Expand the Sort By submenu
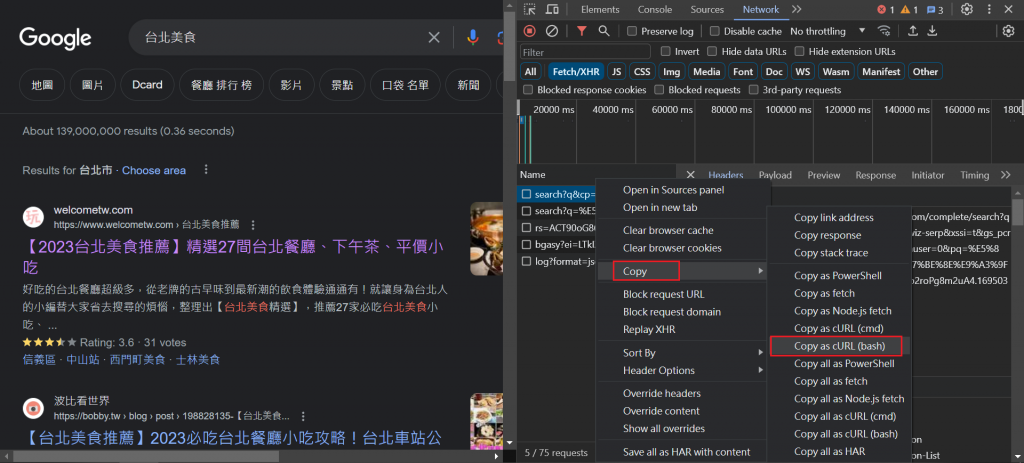The width and height of the screenshot is (1024, 463). point(680,353)
